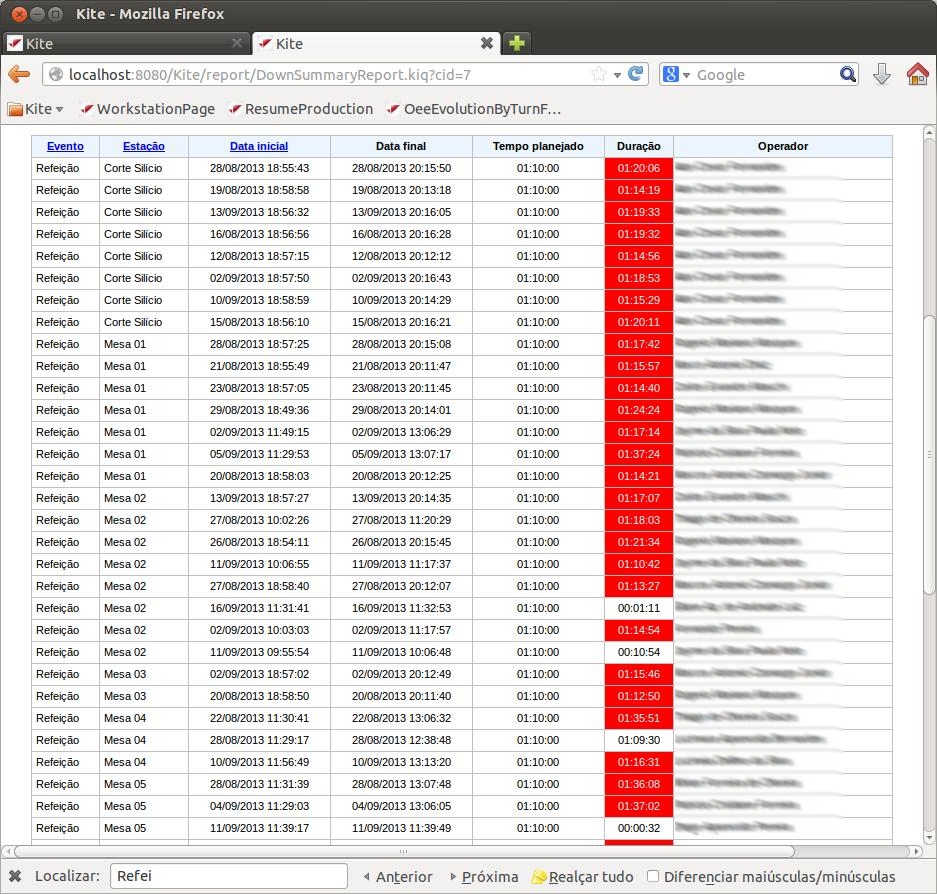Click the Data final column header
This screenshot has width=937, height=894.
pos(401,146)
